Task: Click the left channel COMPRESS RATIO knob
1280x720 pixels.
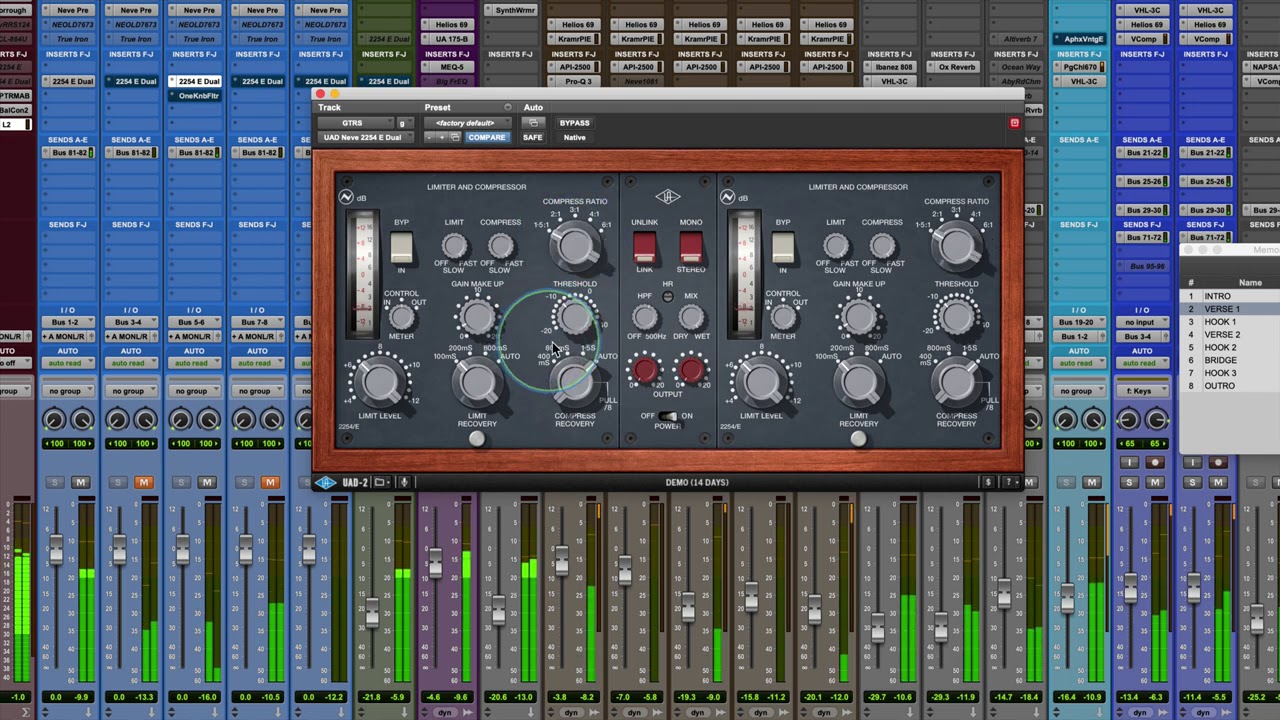Action: 575,244
